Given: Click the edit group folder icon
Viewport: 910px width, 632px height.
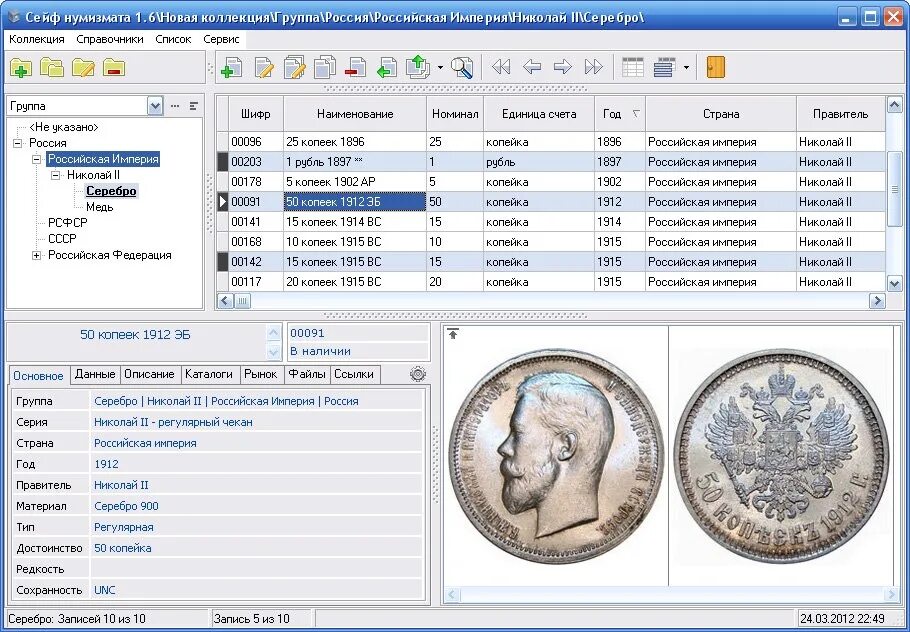Looking at the screenshot, I should [84, 68].
